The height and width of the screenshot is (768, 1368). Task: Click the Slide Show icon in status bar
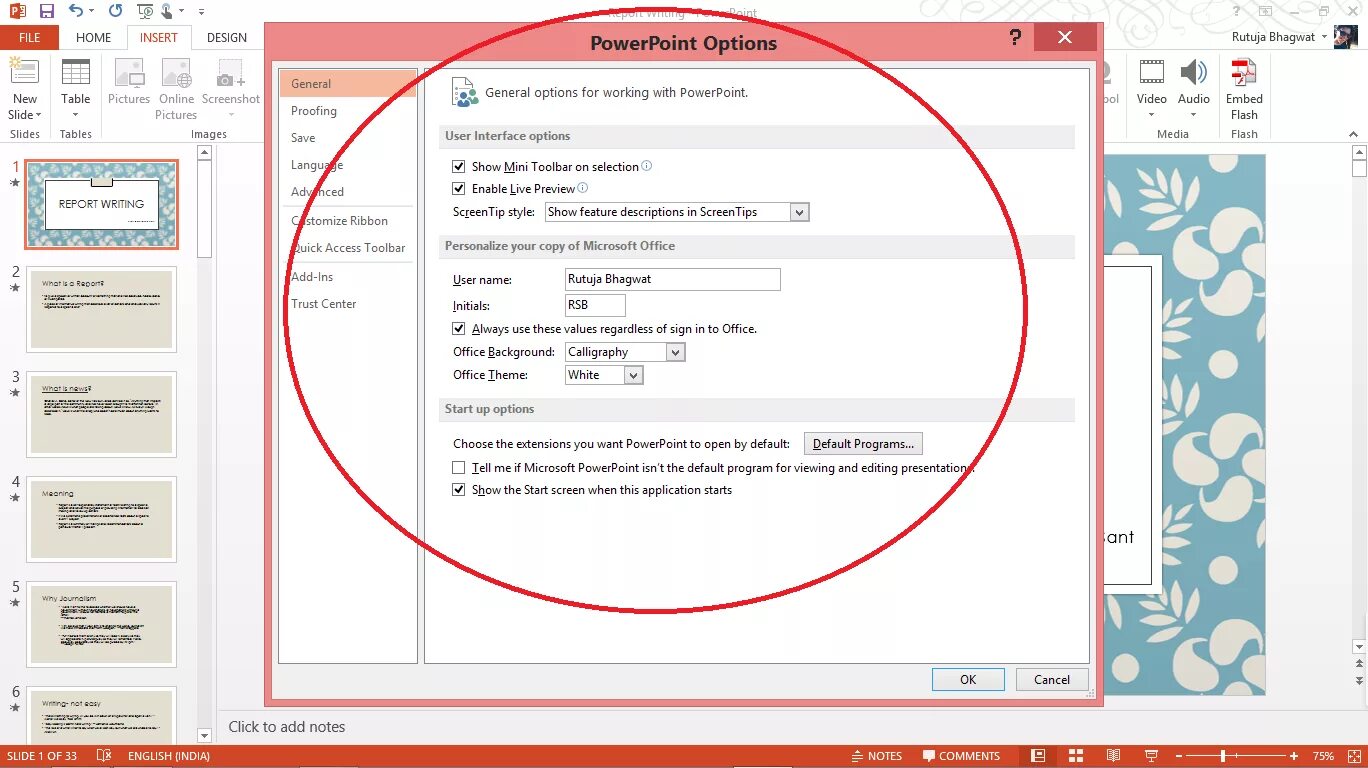[x=1151, y=756]
